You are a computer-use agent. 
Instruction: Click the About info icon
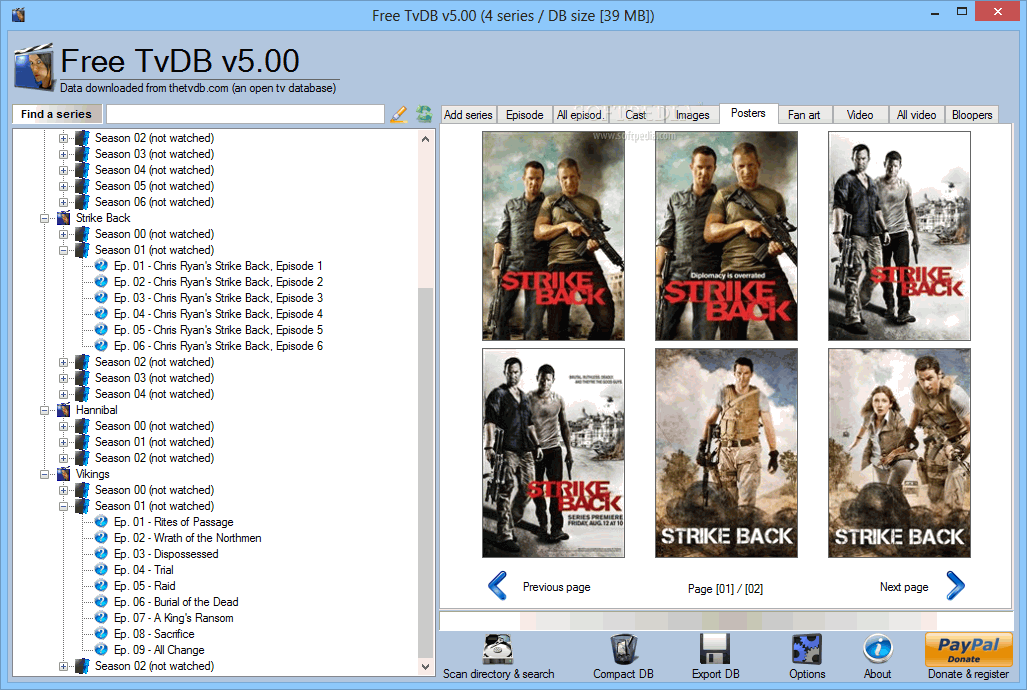coord(878,649)
